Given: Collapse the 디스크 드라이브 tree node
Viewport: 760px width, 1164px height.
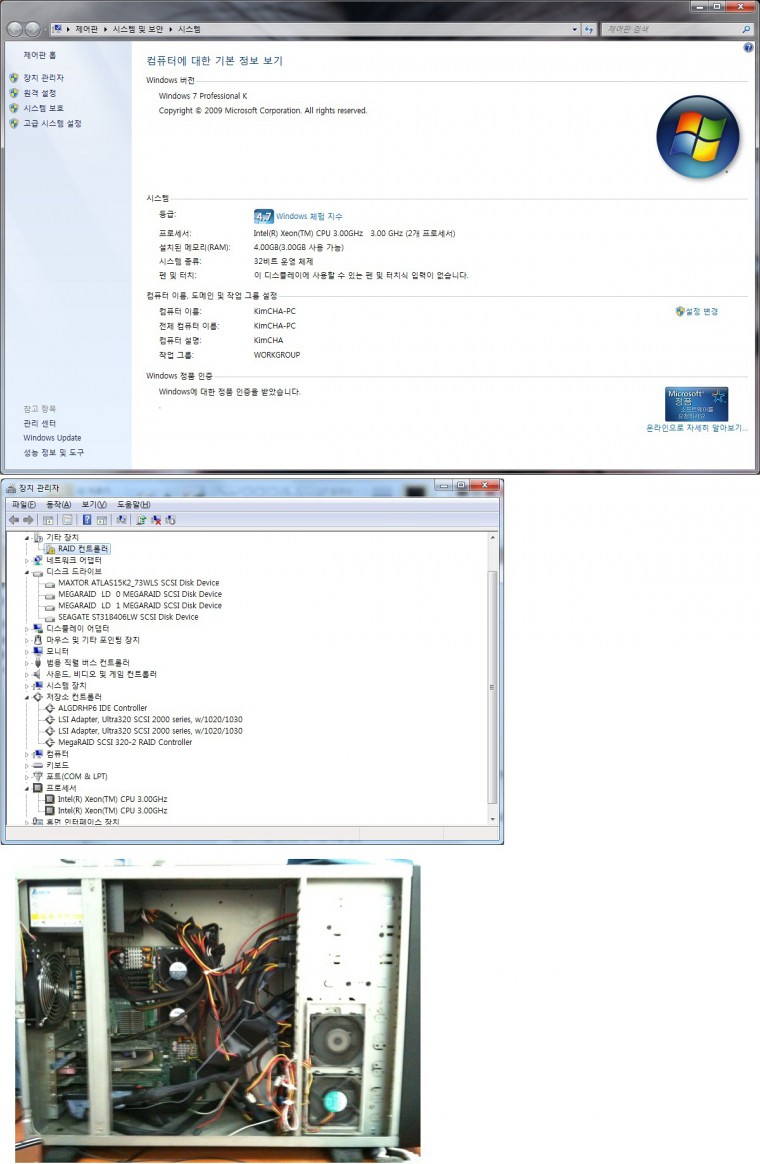Looking at the screenshot, I should point(27,572).
